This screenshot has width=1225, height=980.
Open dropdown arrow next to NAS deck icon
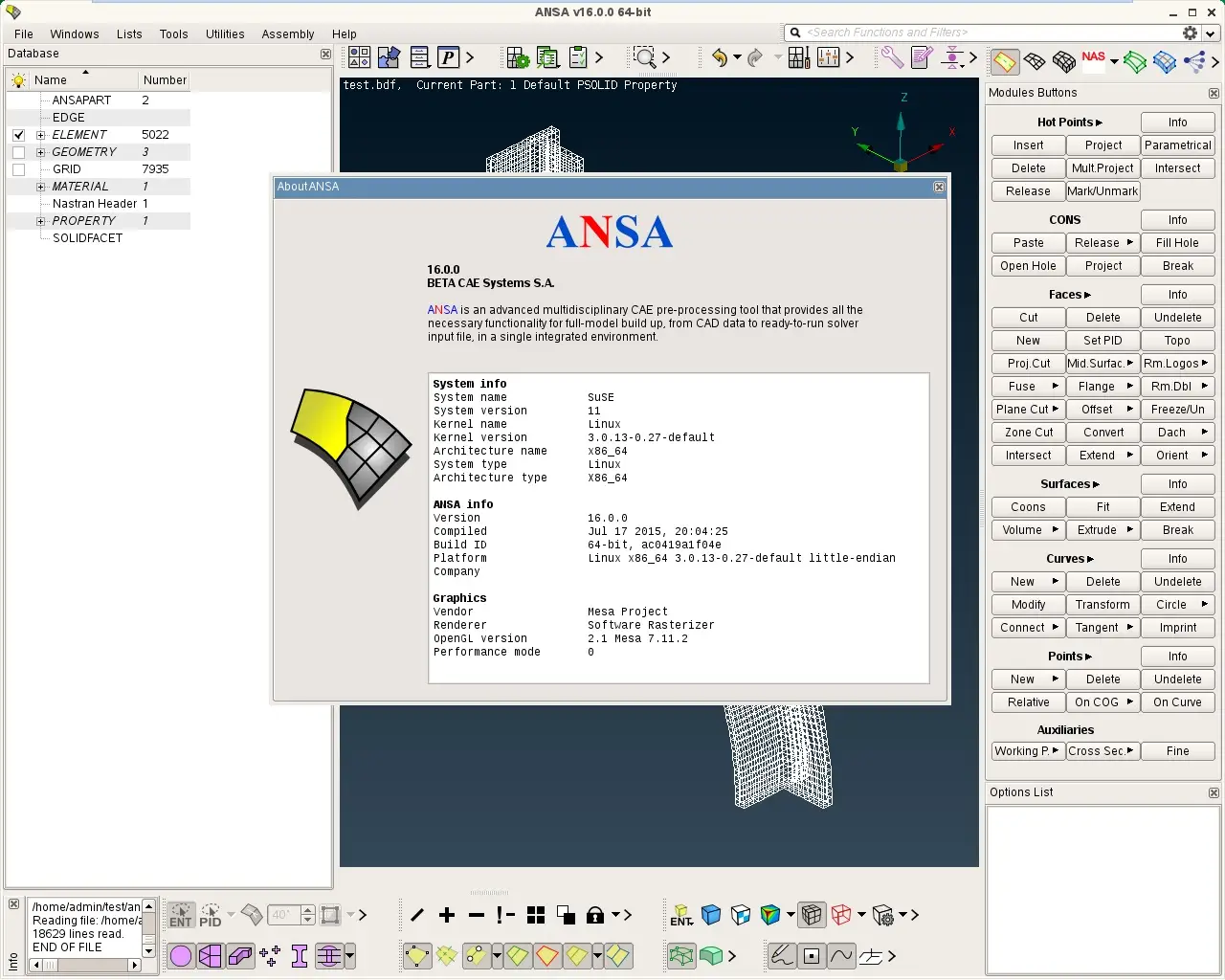pos(1114,62)
